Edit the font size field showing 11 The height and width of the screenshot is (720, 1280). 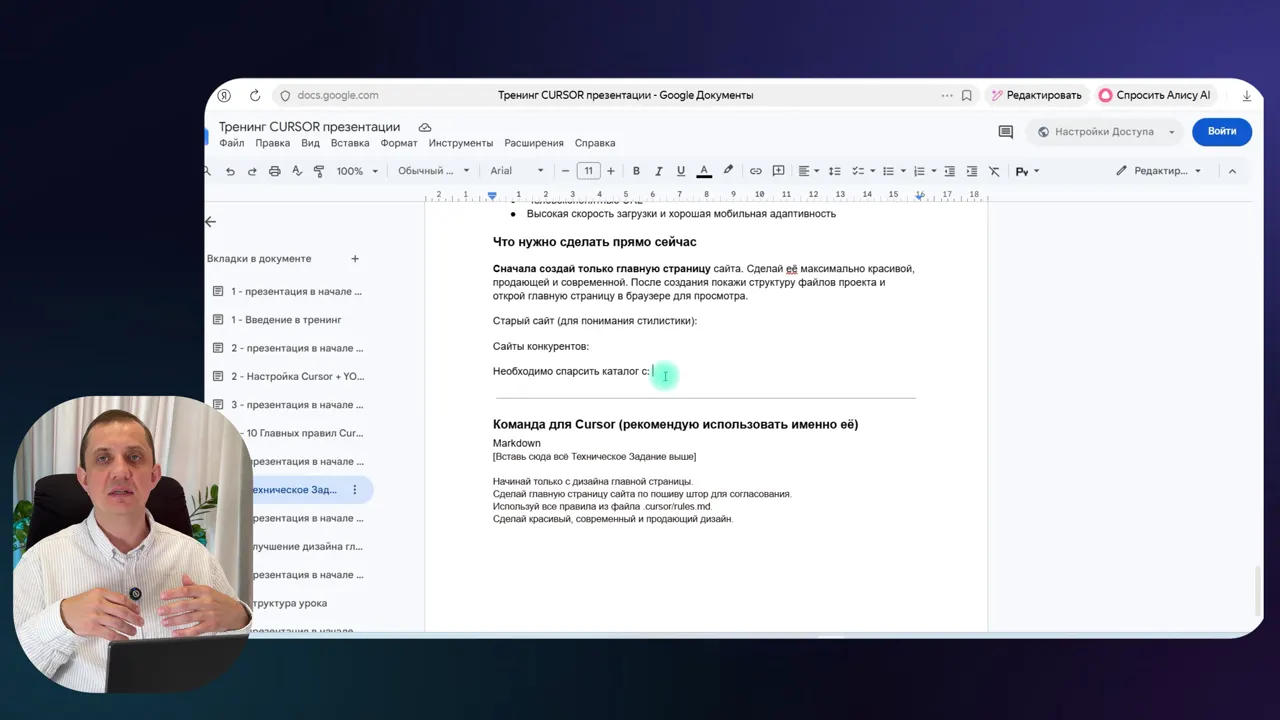[589, 171]
